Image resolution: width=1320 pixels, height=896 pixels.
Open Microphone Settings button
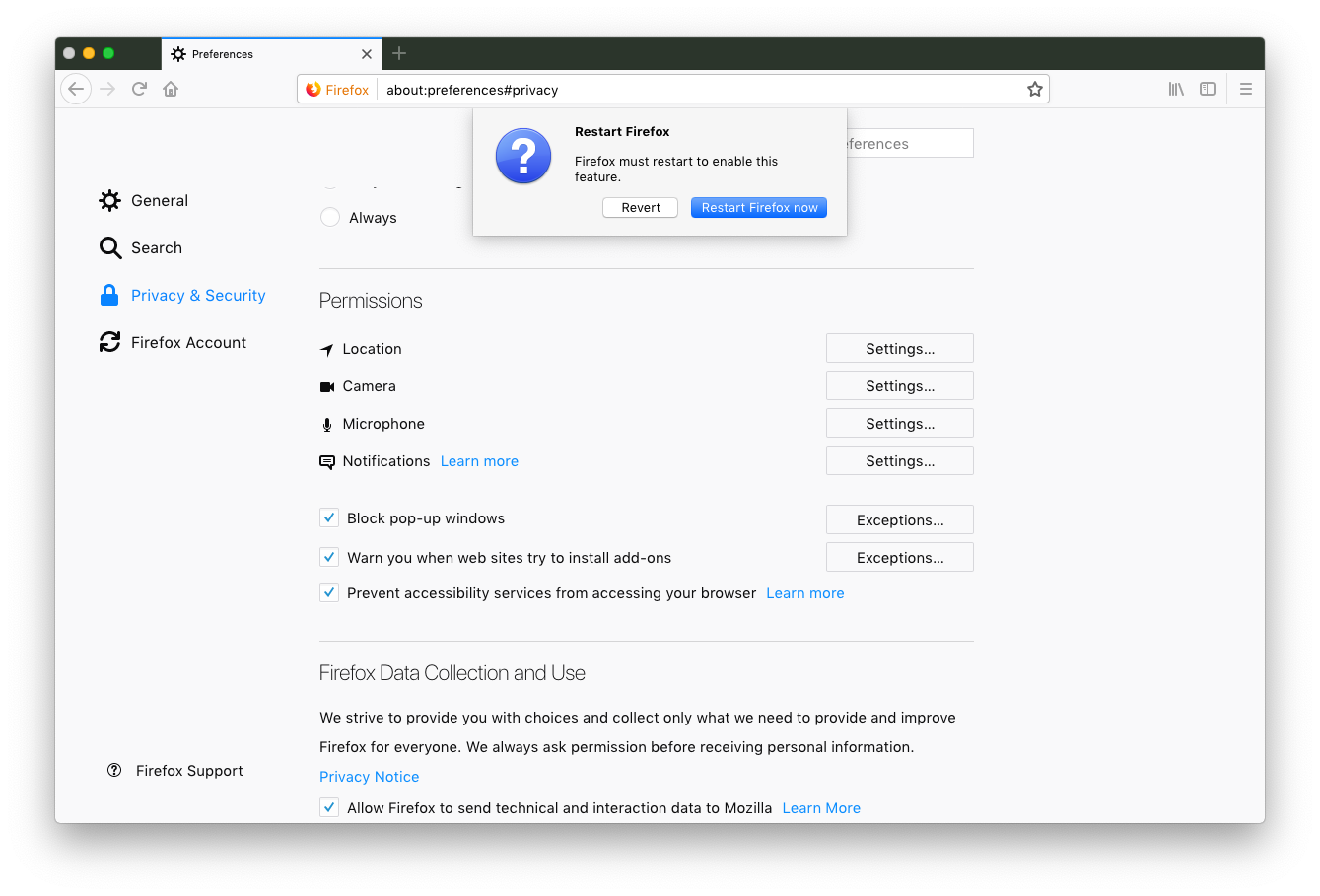(900, 423)
